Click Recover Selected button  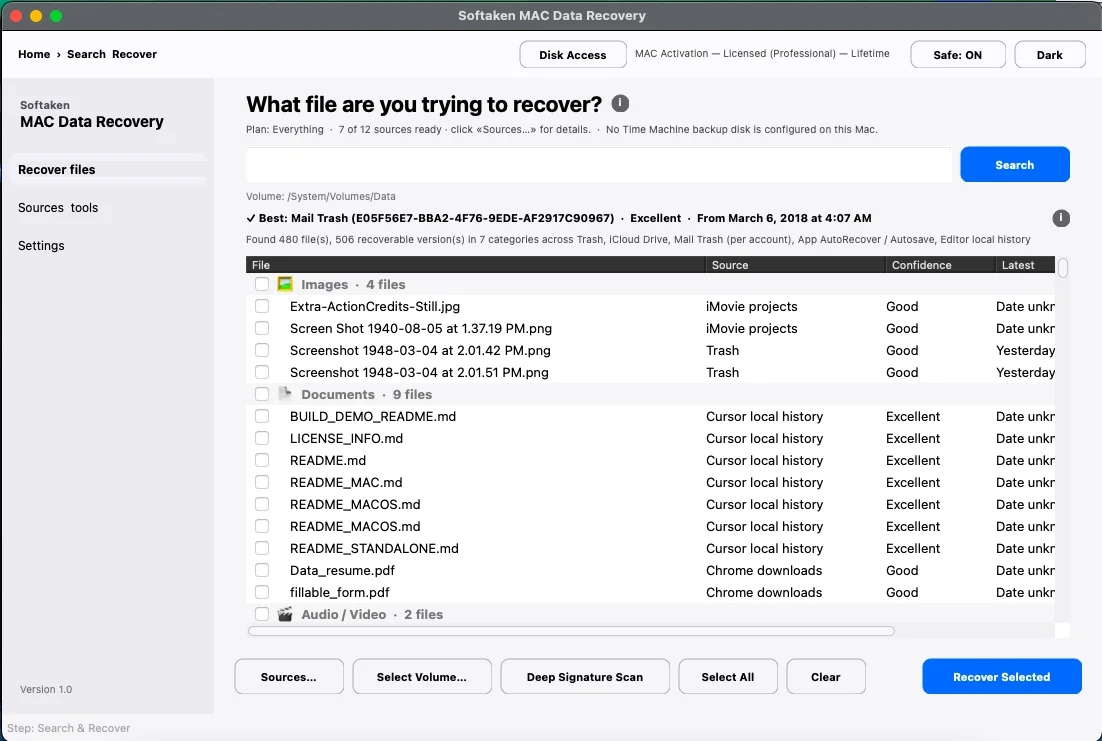pyautogui.click(x=1001, y=676)
